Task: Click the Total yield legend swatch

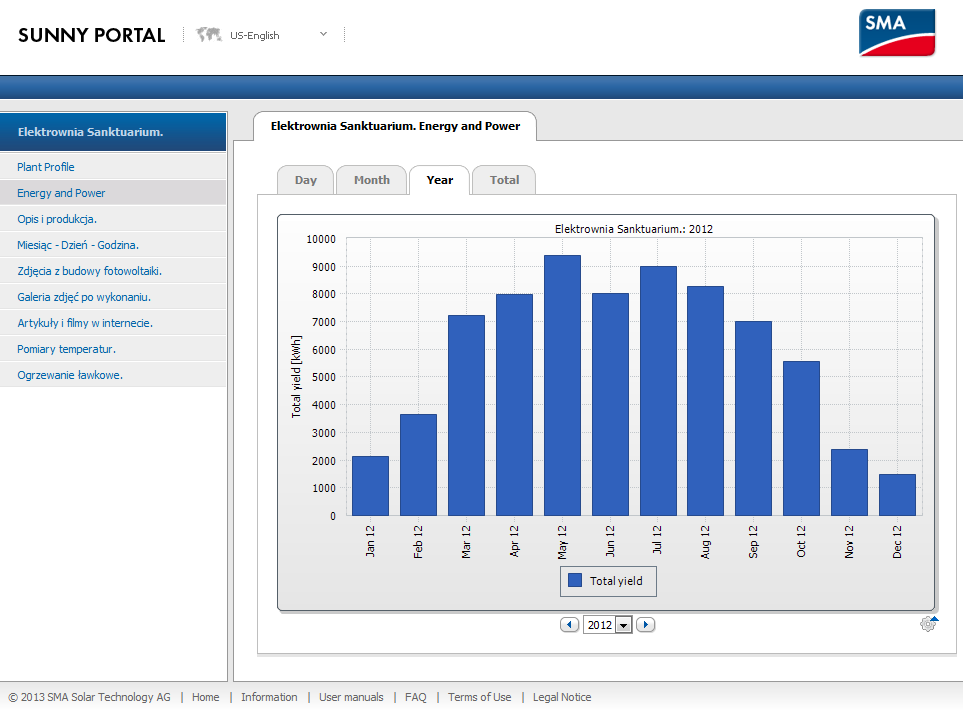Action: click(x=575, y=580)
